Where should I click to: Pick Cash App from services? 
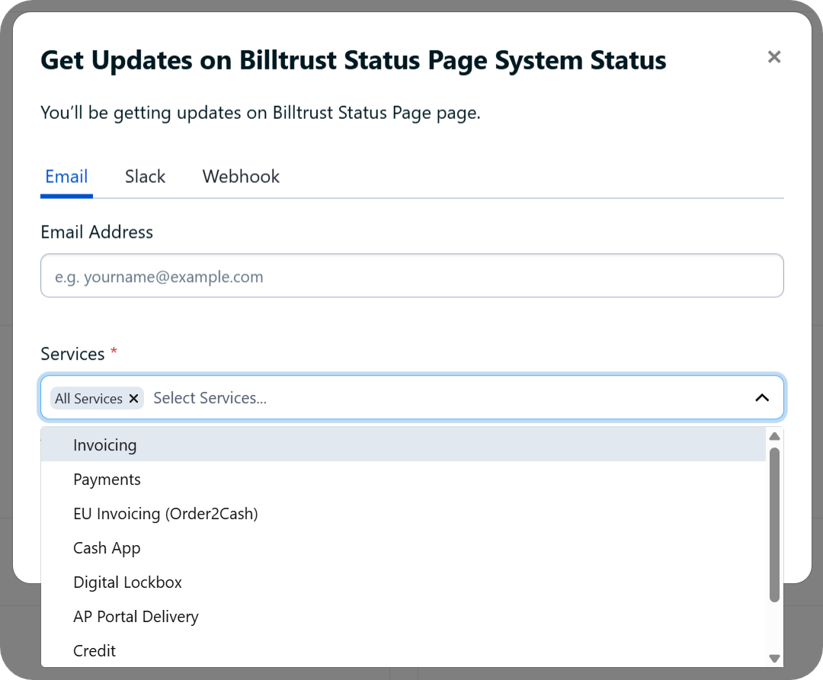403,548
